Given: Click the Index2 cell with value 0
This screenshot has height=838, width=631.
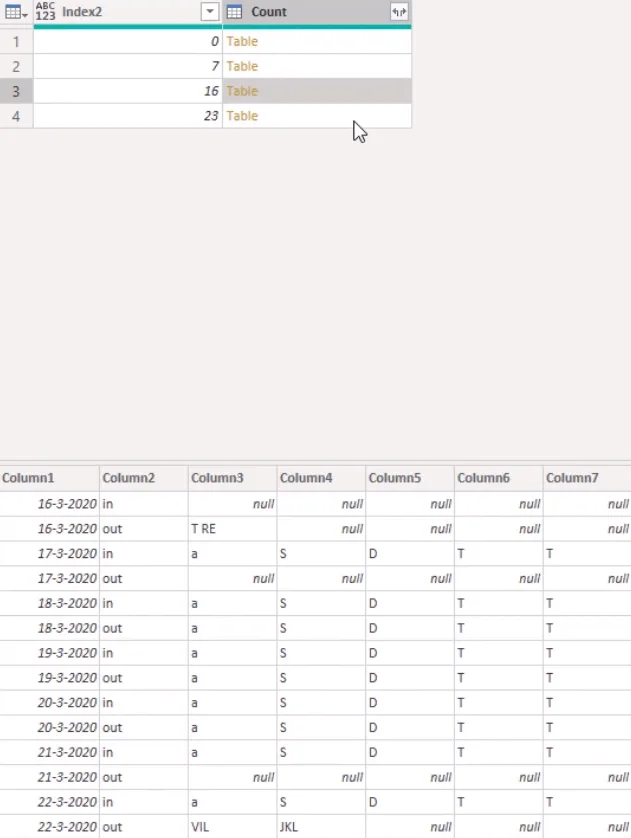Looking at the screenshot, I should pos(128,41).
